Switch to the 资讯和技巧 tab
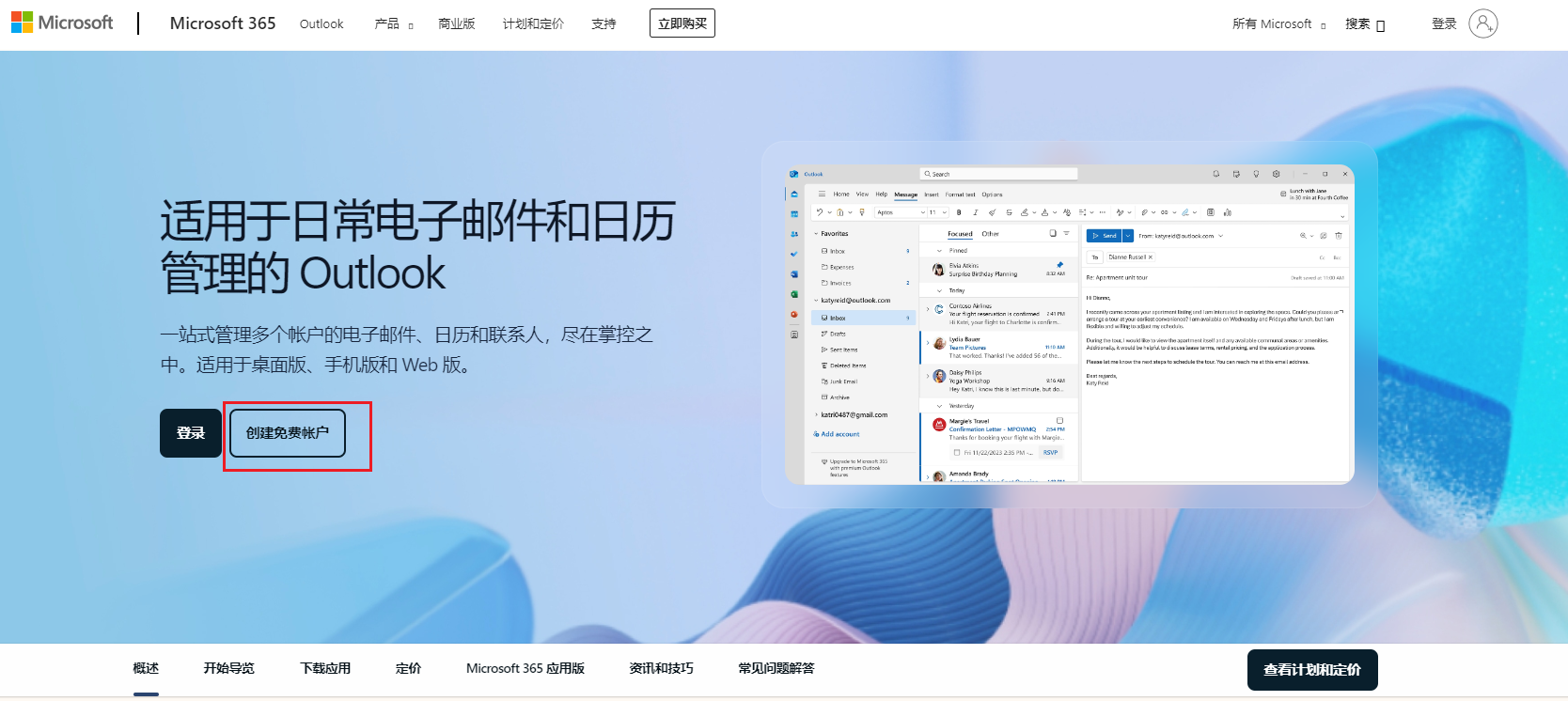Viewport: 1568px width, 701px height. click(661, 668)
